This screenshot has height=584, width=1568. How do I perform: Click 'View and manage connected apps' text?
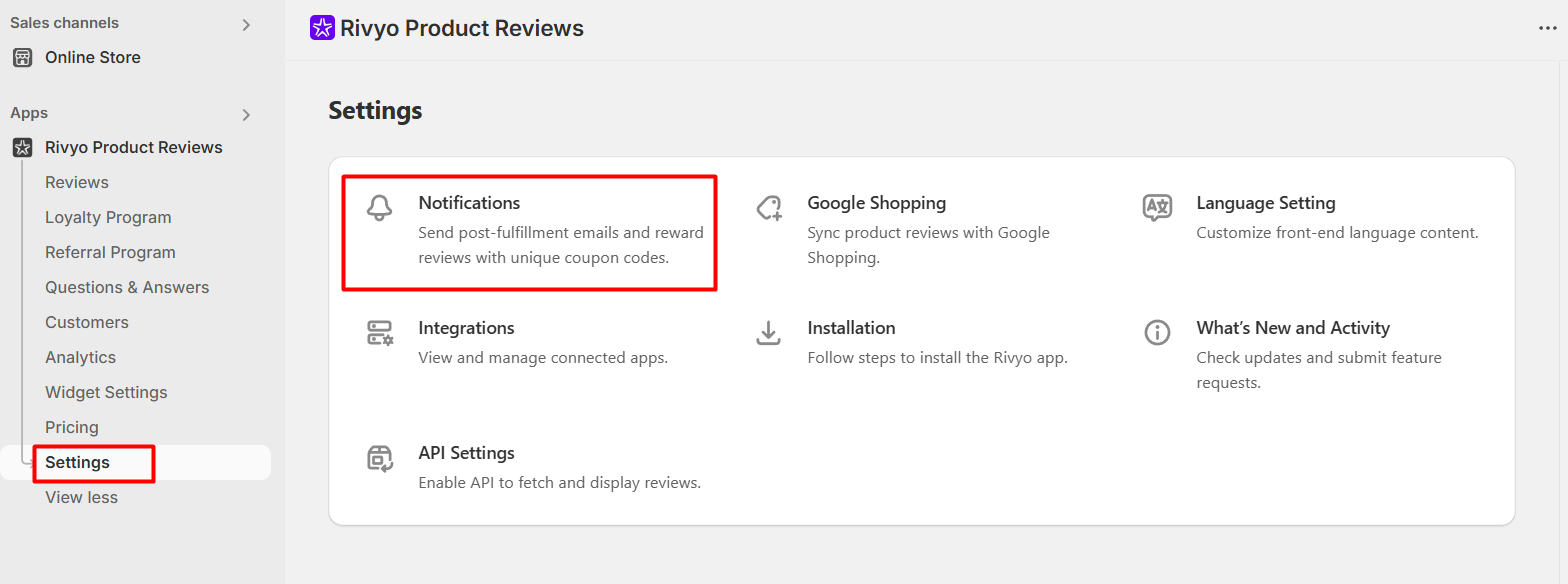543,358
